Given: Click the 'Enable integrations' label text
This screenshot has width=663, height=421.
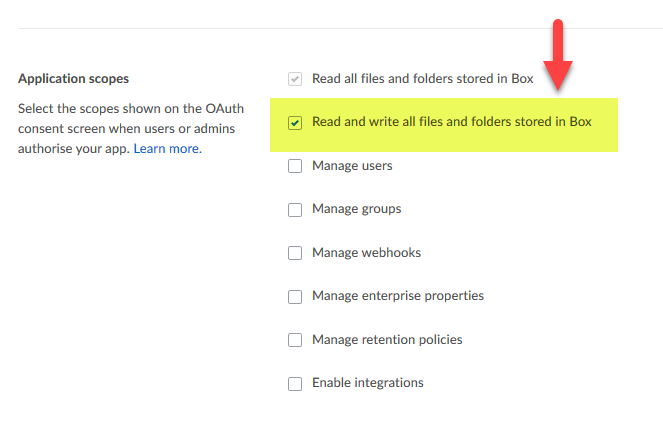Looking at the screenshot, I should pos(368,382).
